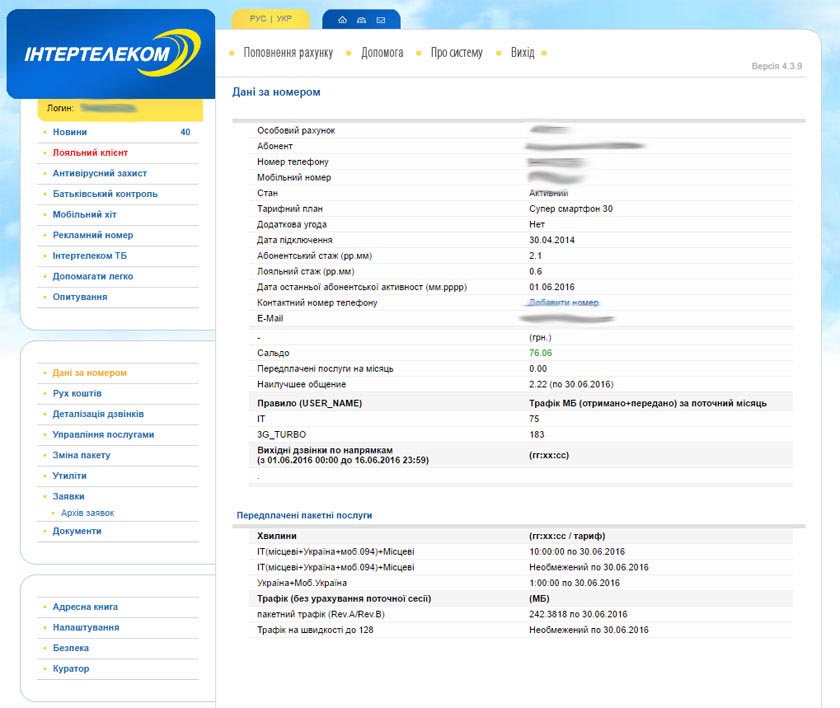Select Дані за номером in sidebar
Image resolution: width=840 pixels, height=708 pixels.
pos(89,373)
